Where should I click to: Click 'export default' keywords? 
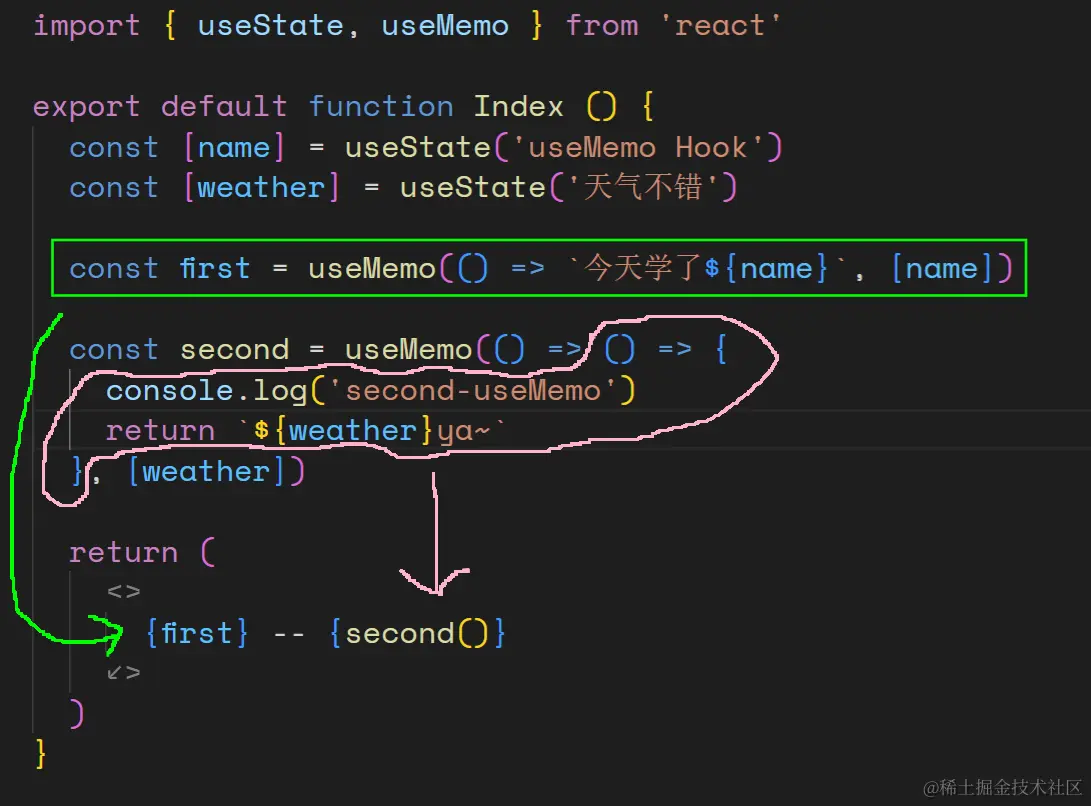click(x=160, y=107)
